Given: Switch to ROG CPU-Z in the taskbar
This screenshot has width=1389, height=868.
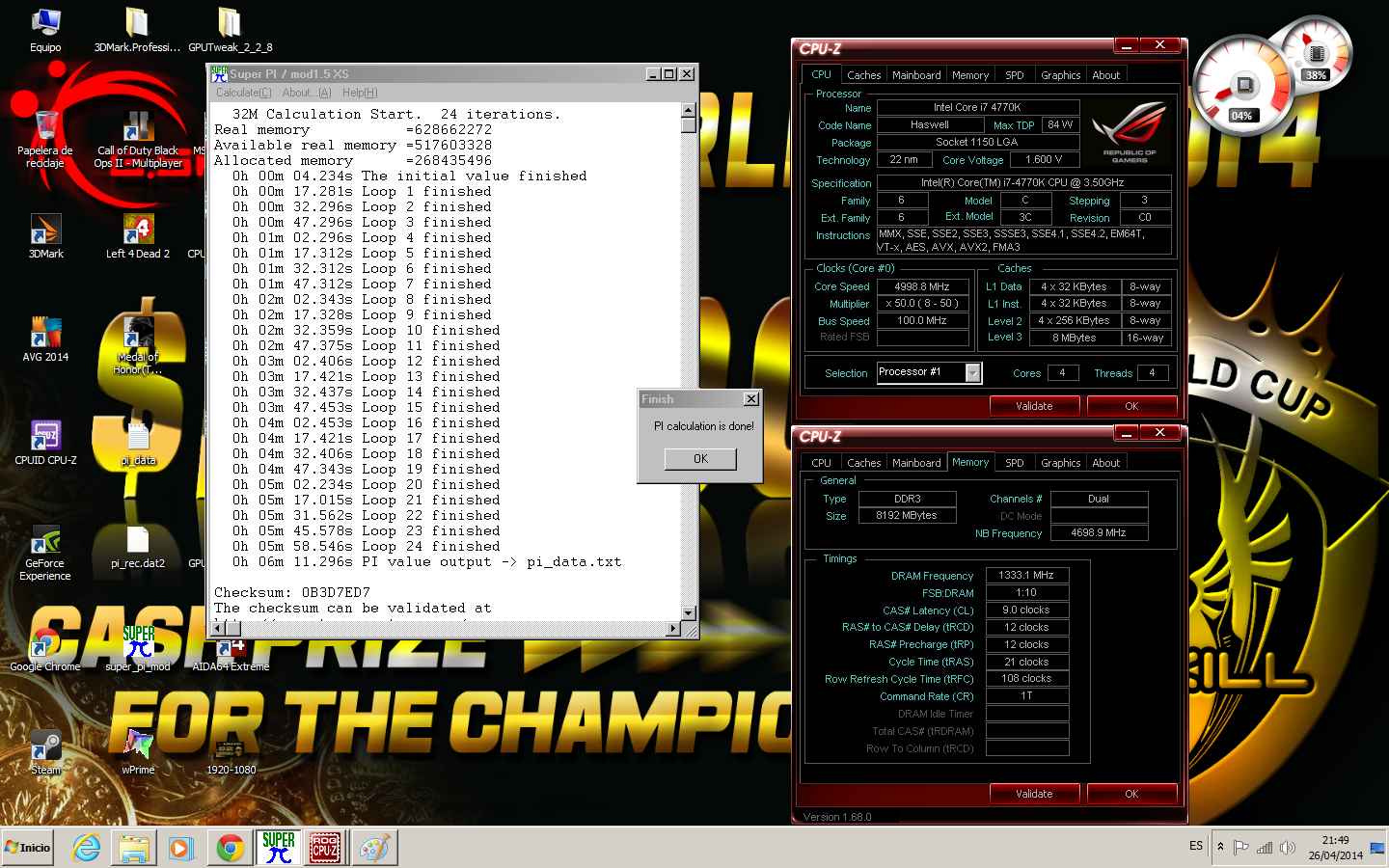Looking at the screenshot, I should coord(325,848).
